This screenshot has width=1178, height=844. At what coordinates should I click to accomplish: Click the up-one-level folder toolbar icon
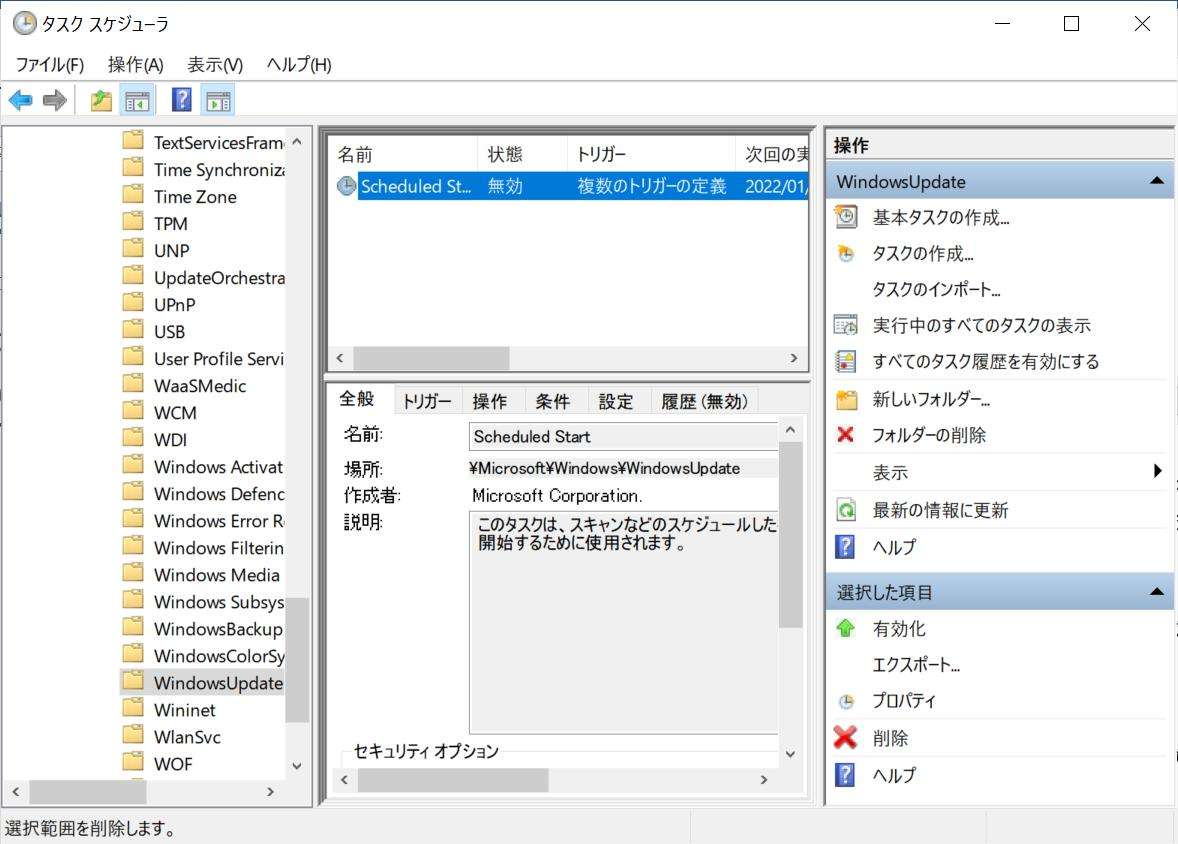[x=101, y=100]
